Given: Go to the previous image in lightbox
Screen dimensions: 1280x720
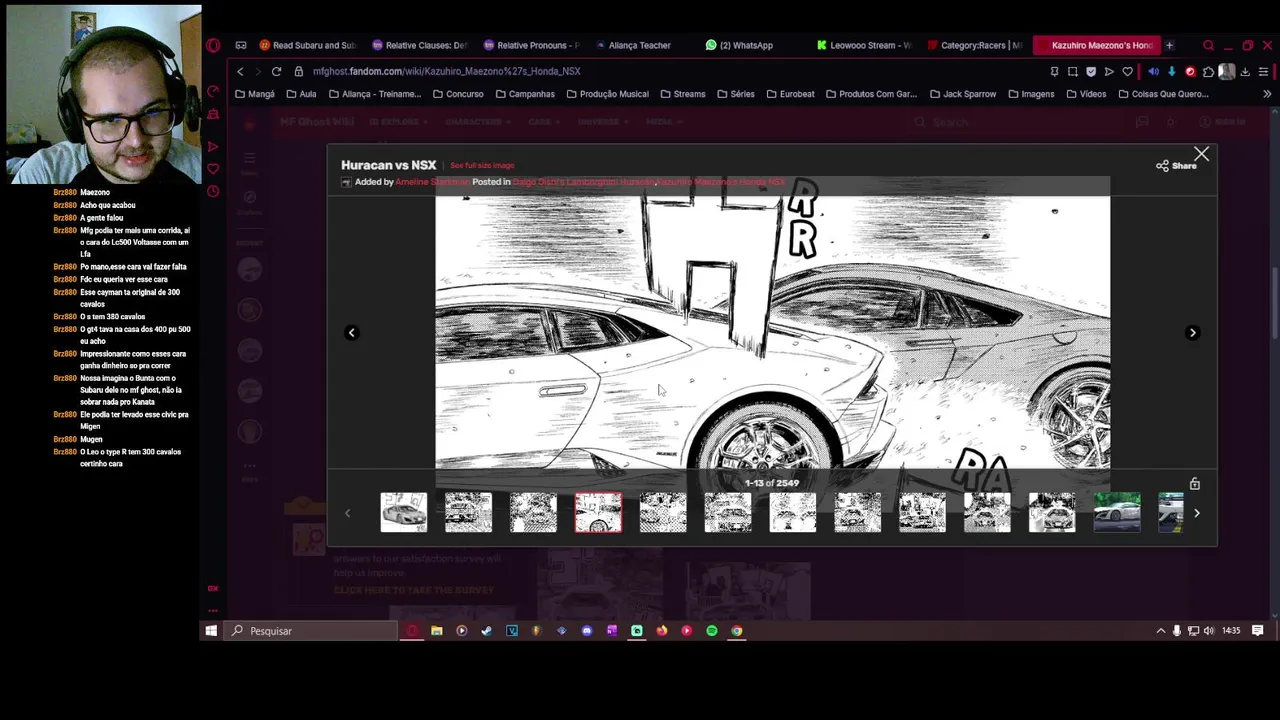Looking at the screenshot, I should click(351, 333).
